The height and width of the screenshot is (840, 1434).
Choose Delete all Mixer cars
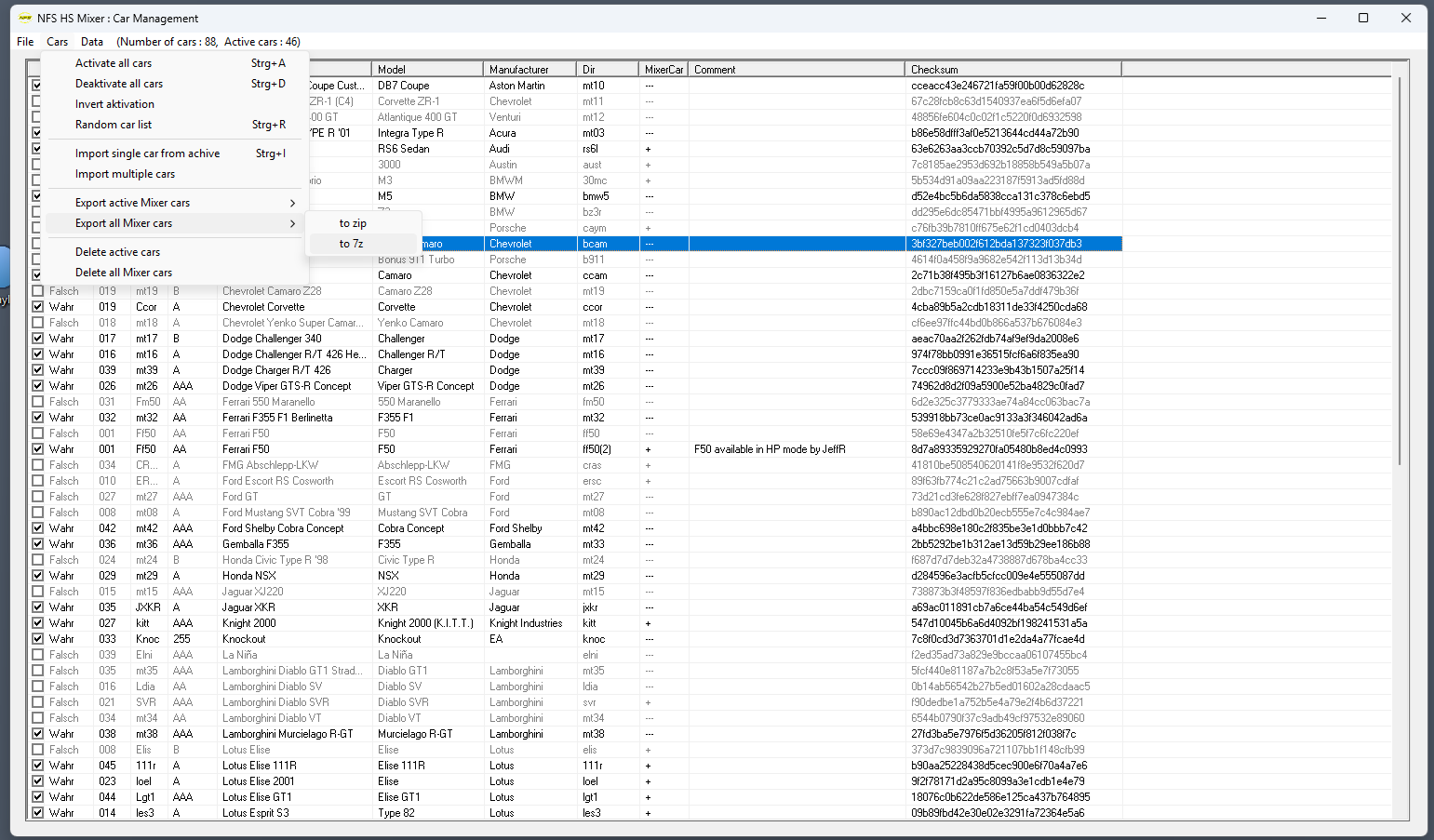(x=177, y=273)
